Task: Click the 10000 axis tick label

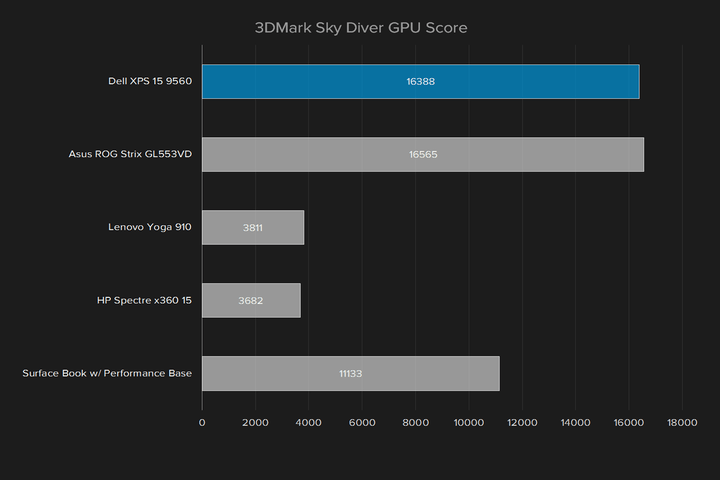Action: pos(469,423)
